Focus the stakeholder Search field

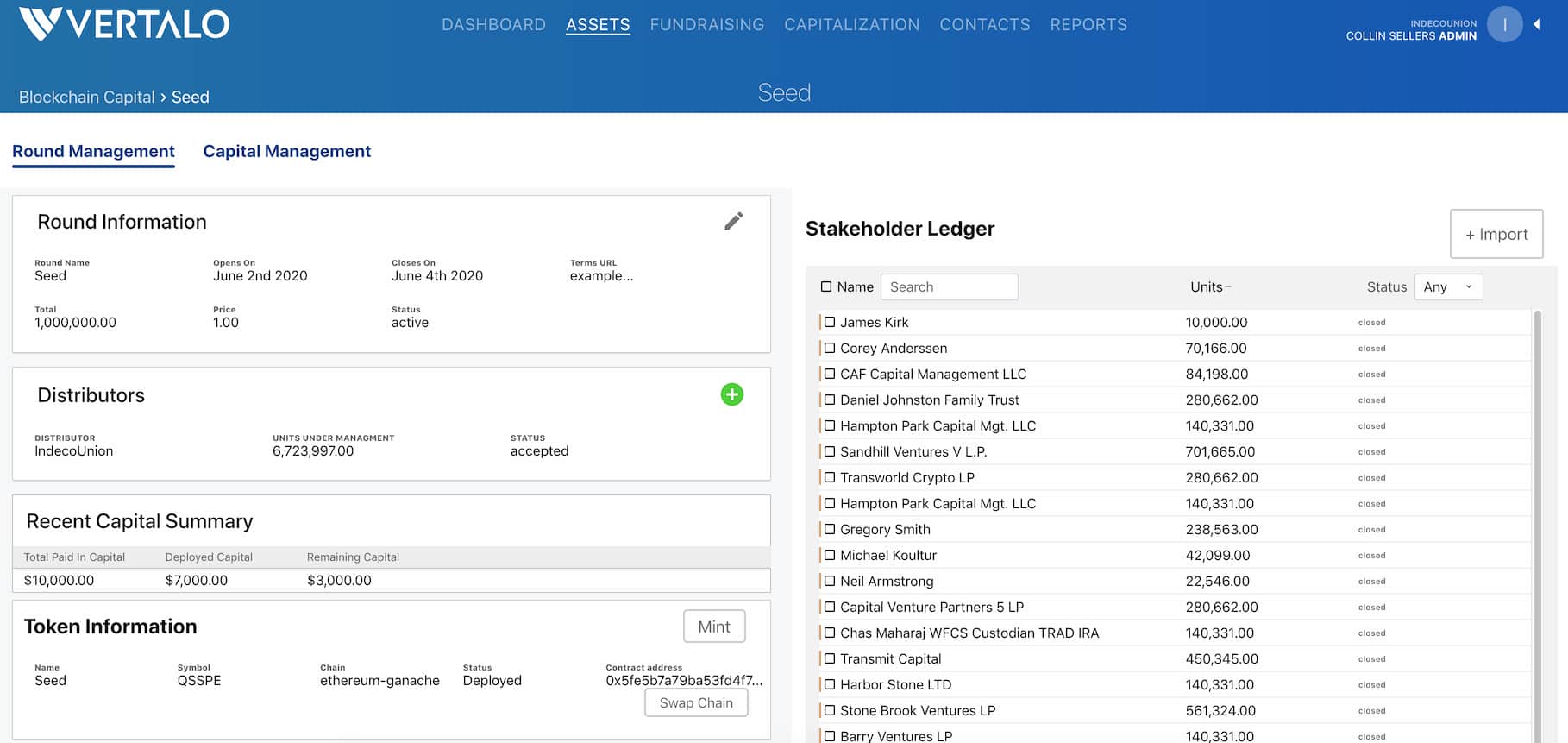[949, 286]
